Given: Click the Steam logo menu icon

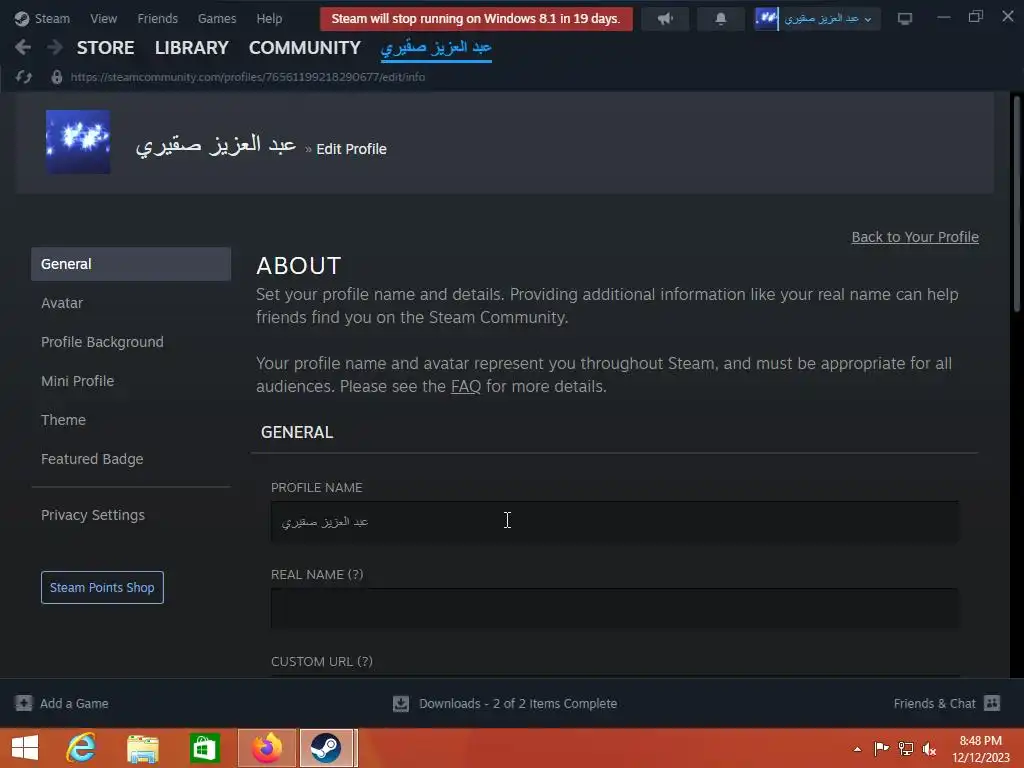Looking at the screenshot, I should pyautogui.click(x=22, y=18).
